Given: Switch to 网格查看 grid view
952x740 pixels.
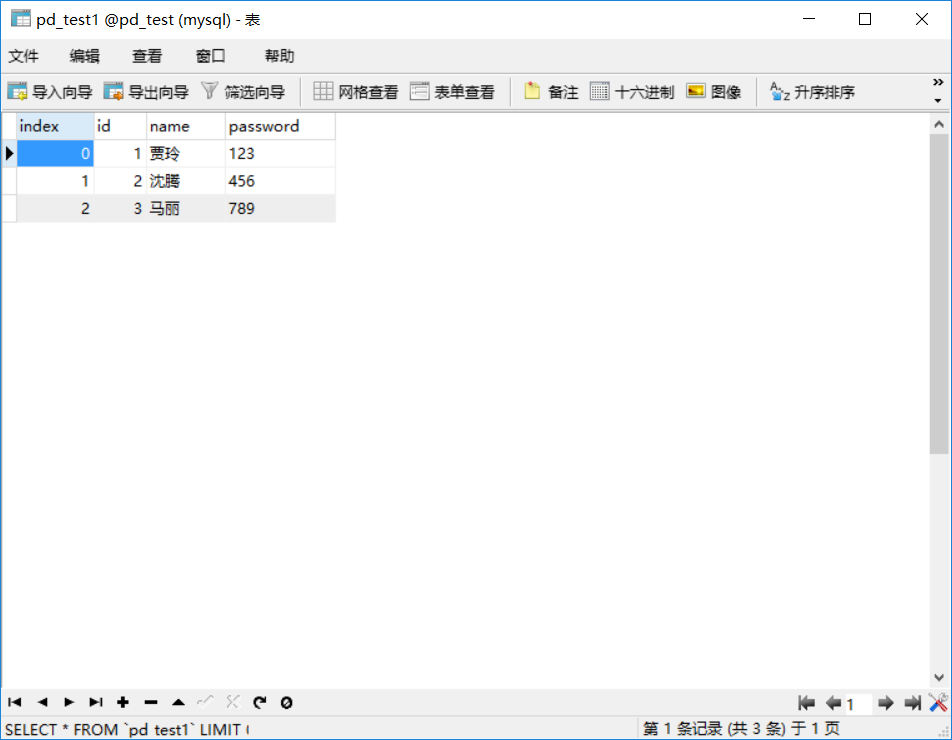Looking at the screenshot, I should 356,92.
